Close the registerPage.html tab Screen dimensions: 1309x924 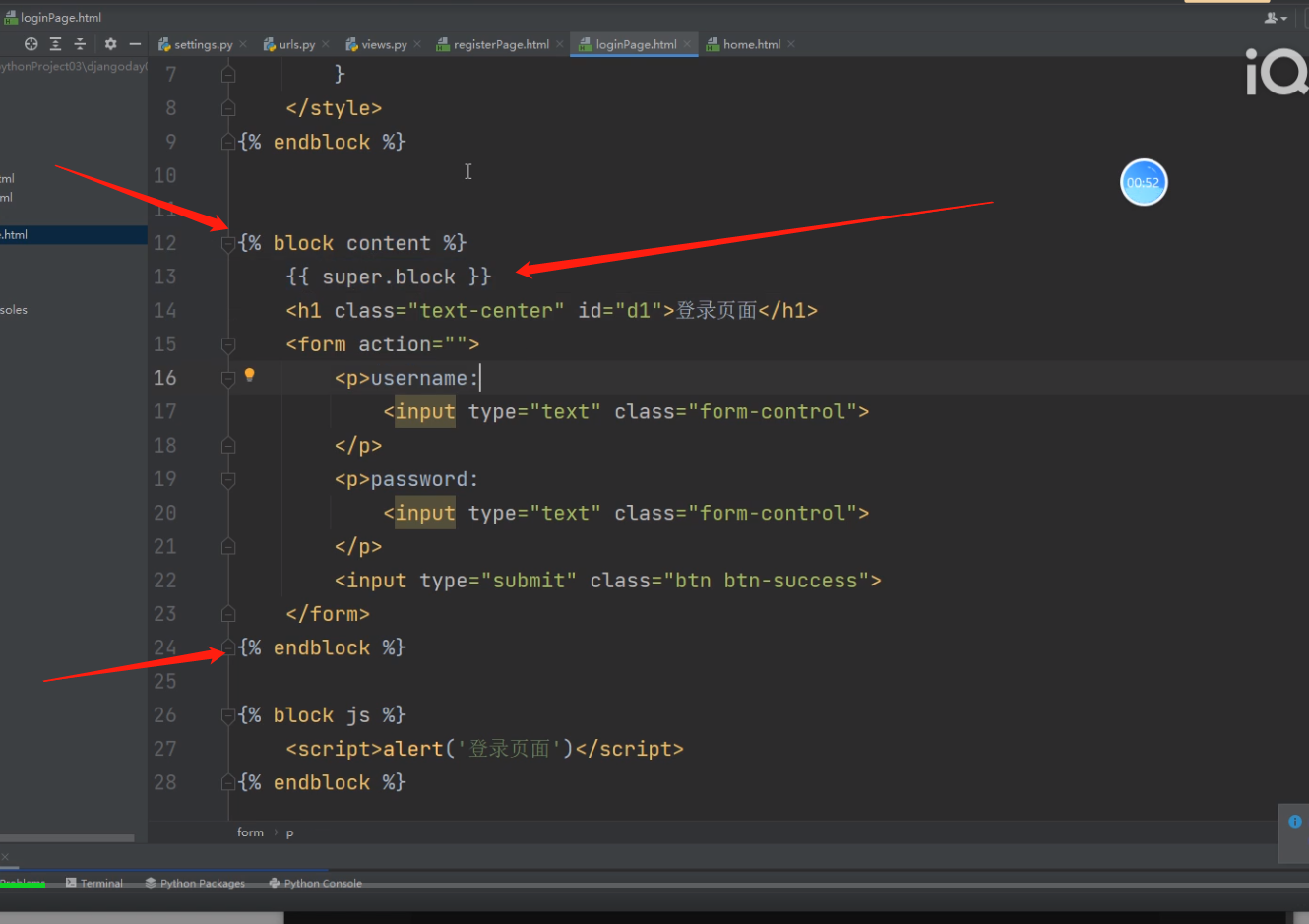[560, 44]
